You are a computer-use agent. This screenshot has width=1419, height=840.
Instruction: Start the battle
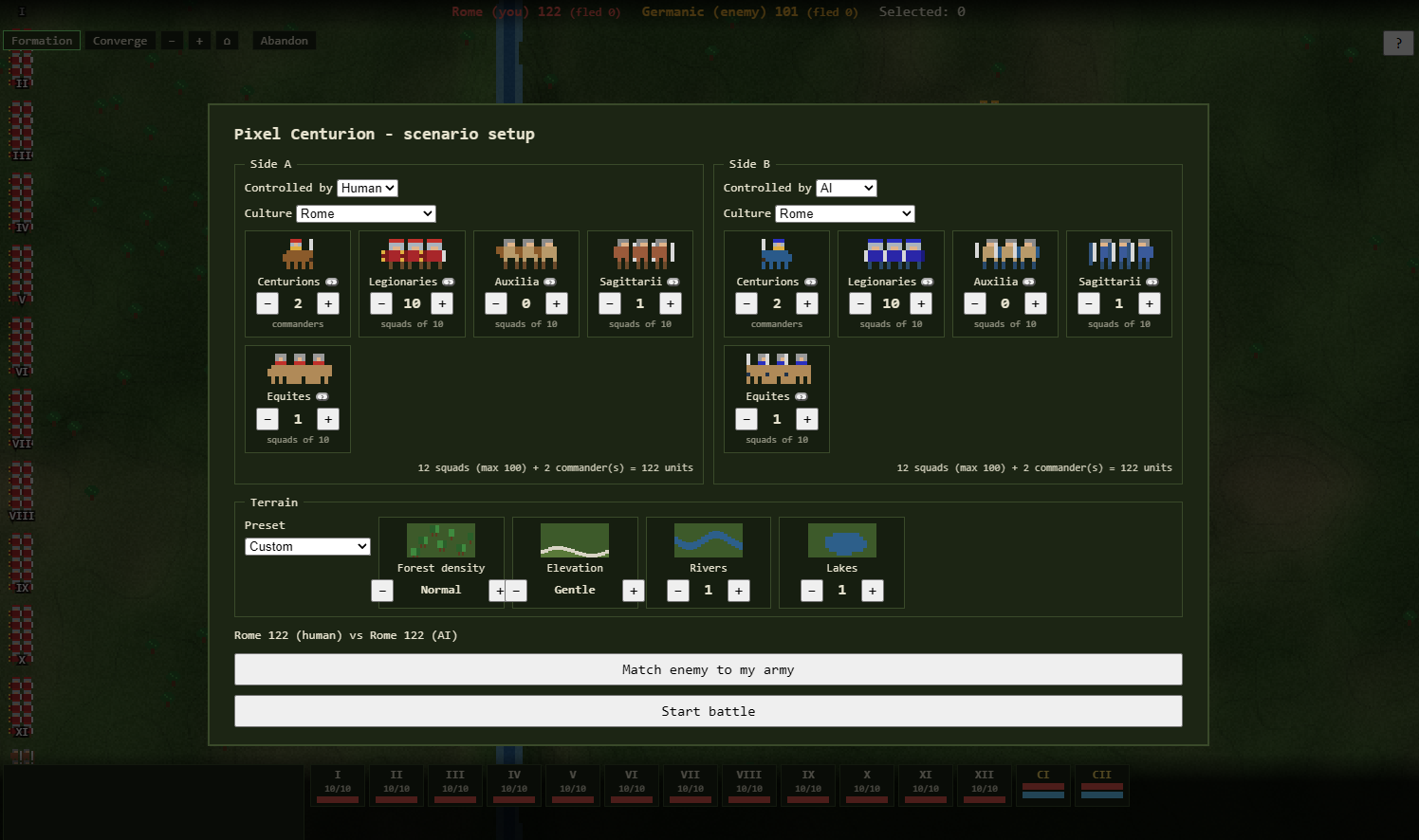pos(709,711)
